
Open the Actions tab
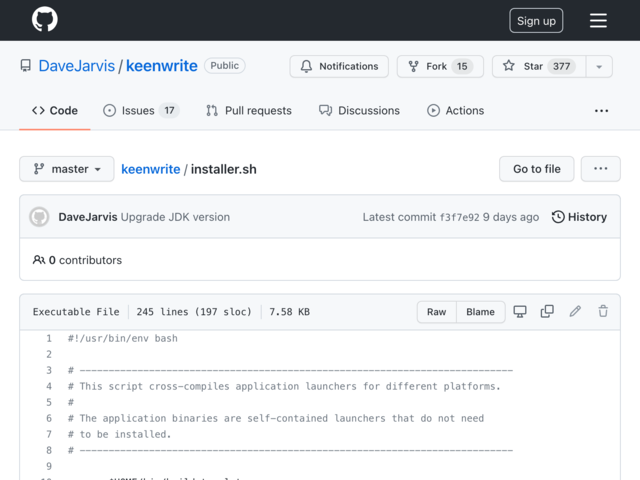pyautogui.click(x=456, y=111)
